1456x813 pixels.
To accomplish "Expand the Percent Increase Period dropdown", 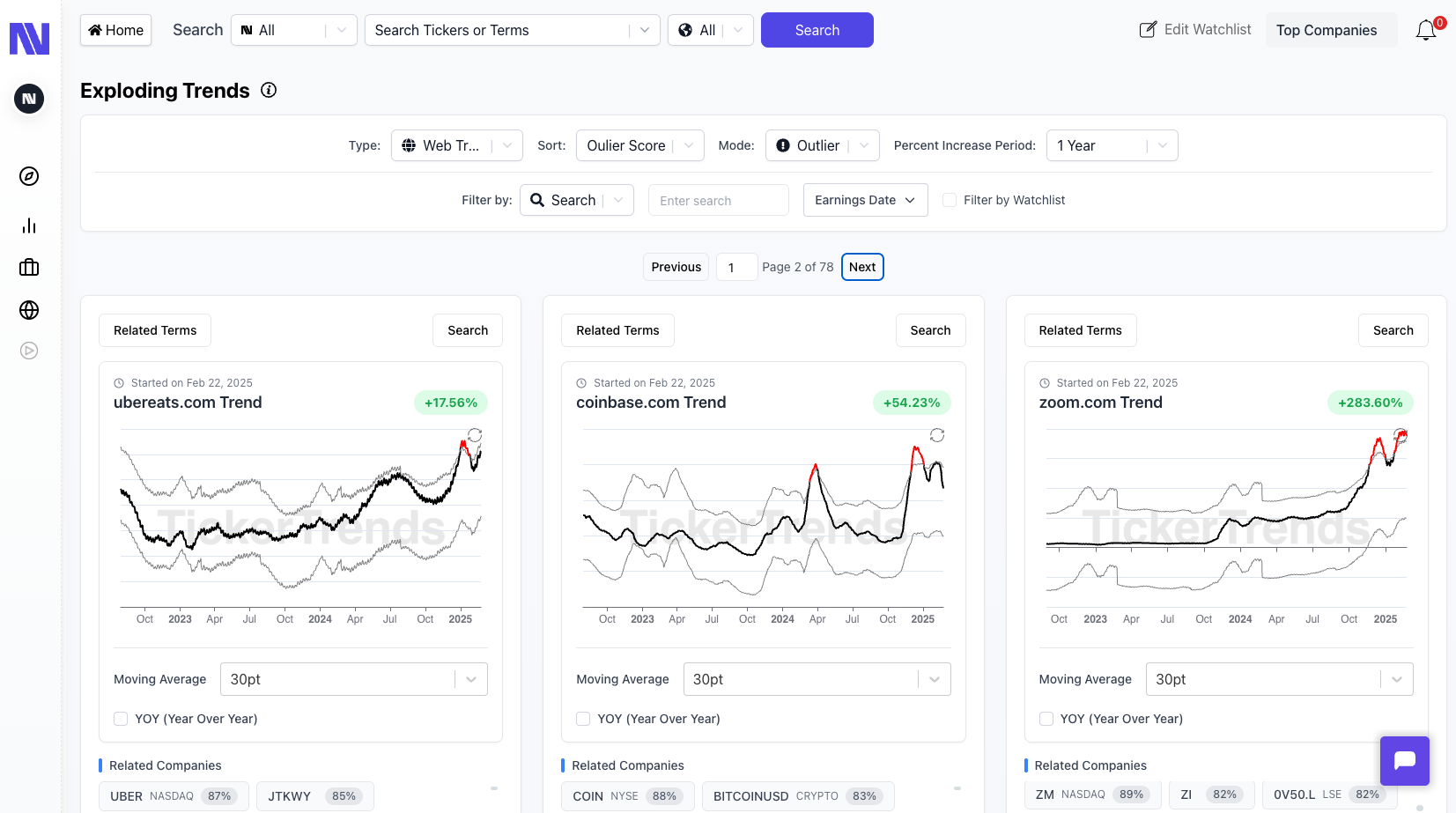I will tap(1112, 145).
